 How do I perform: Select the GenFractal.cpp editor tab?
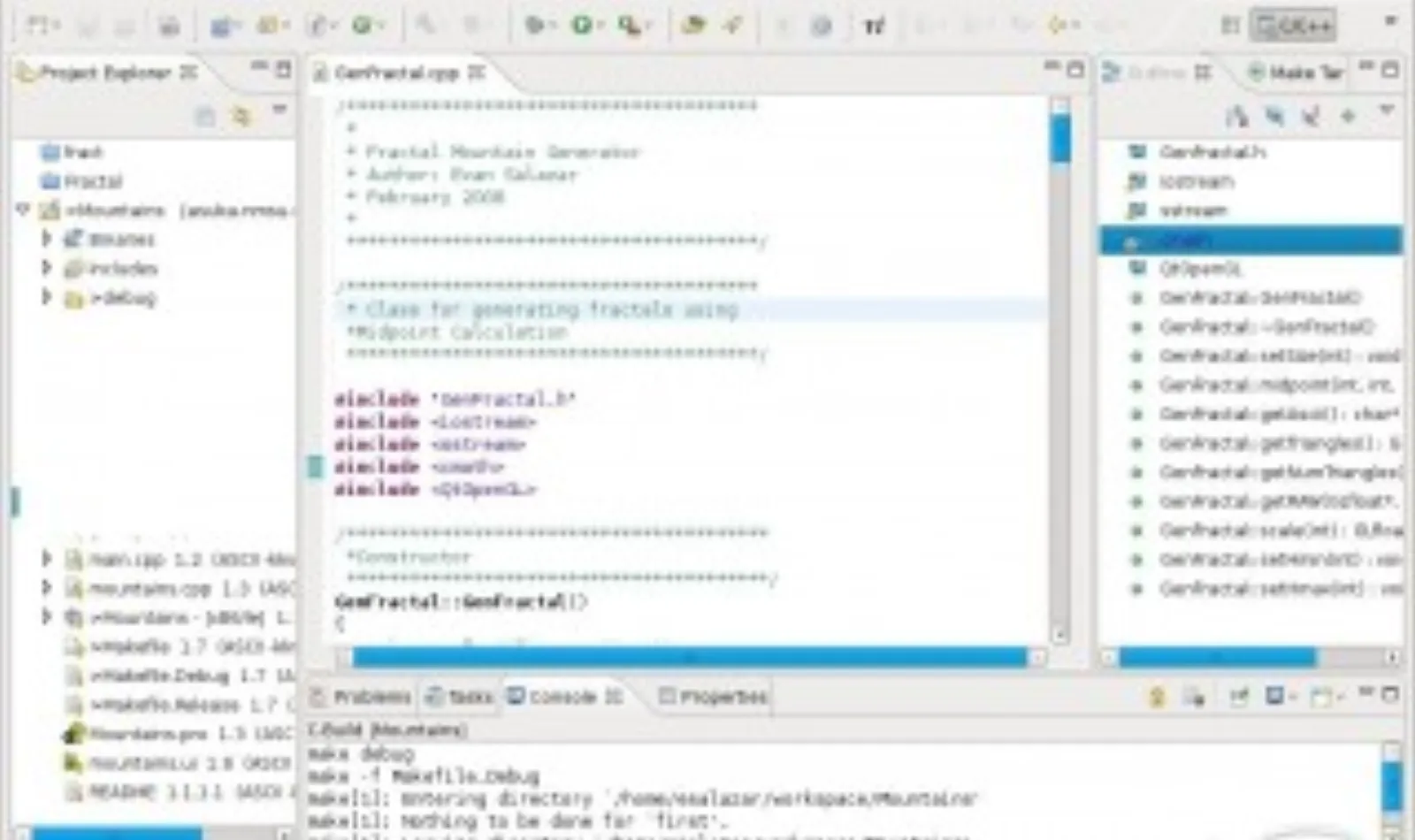click(398, 73)
